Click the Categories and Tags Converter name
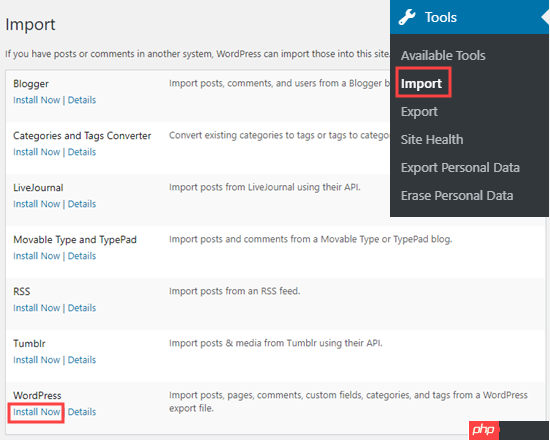The height and width of the screenshot is (440, 550). click(x=82, y=136)
